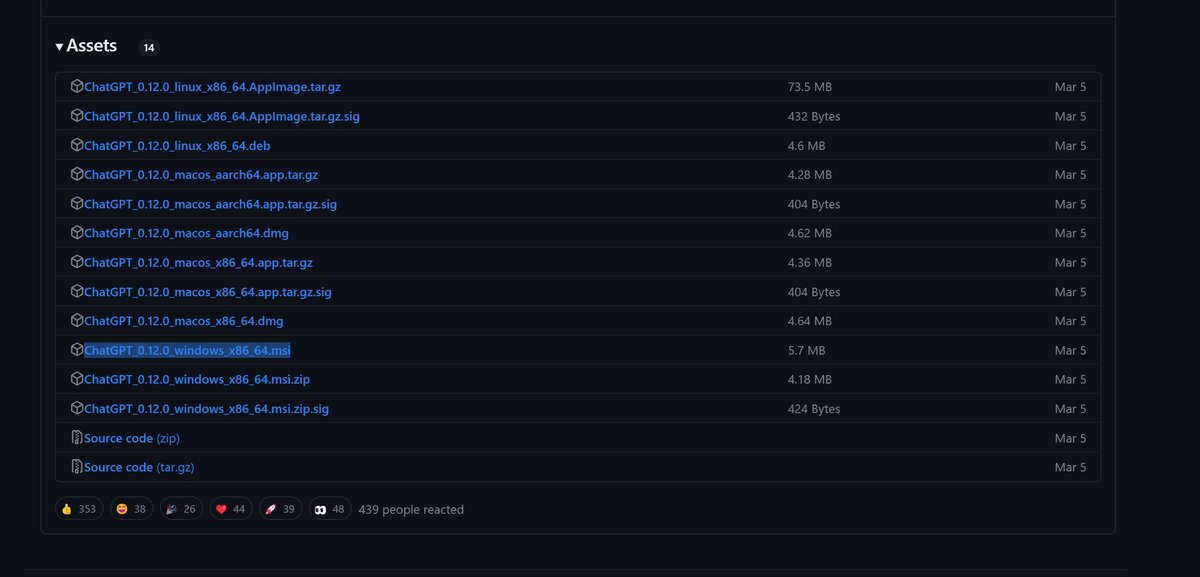Download ChatGPT_0.12.0_windows_x86_64.msi.zip
1200x577 pixels.
197,379
